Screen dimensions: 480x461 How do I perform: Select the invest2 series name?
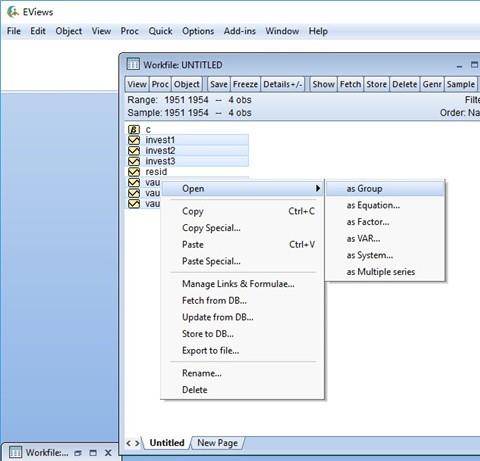[160, 151]
